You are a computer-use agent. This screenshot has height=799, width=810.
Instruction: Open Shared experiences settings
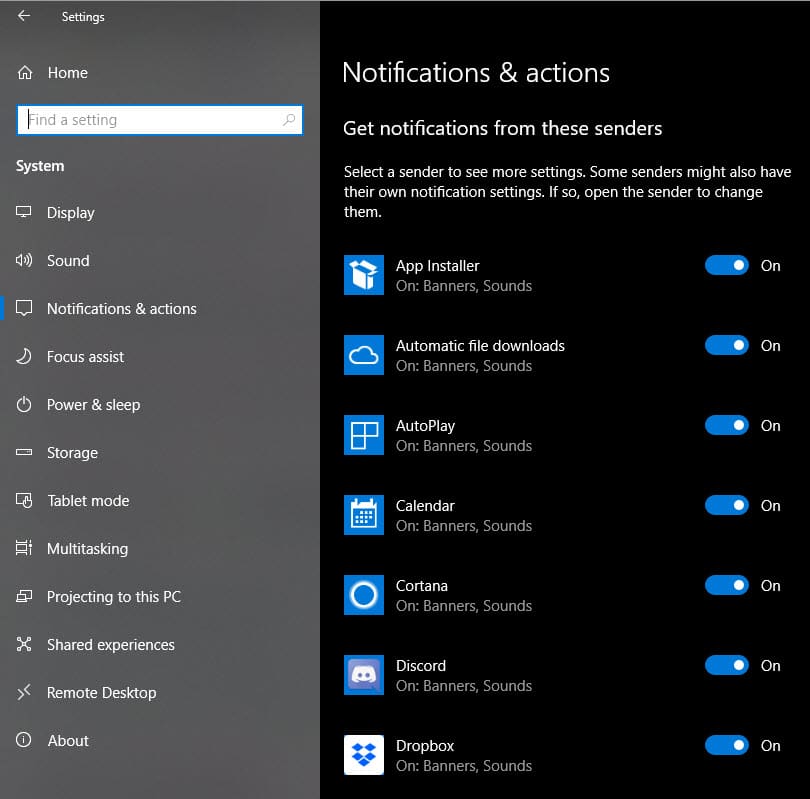(x=160, y=645)
